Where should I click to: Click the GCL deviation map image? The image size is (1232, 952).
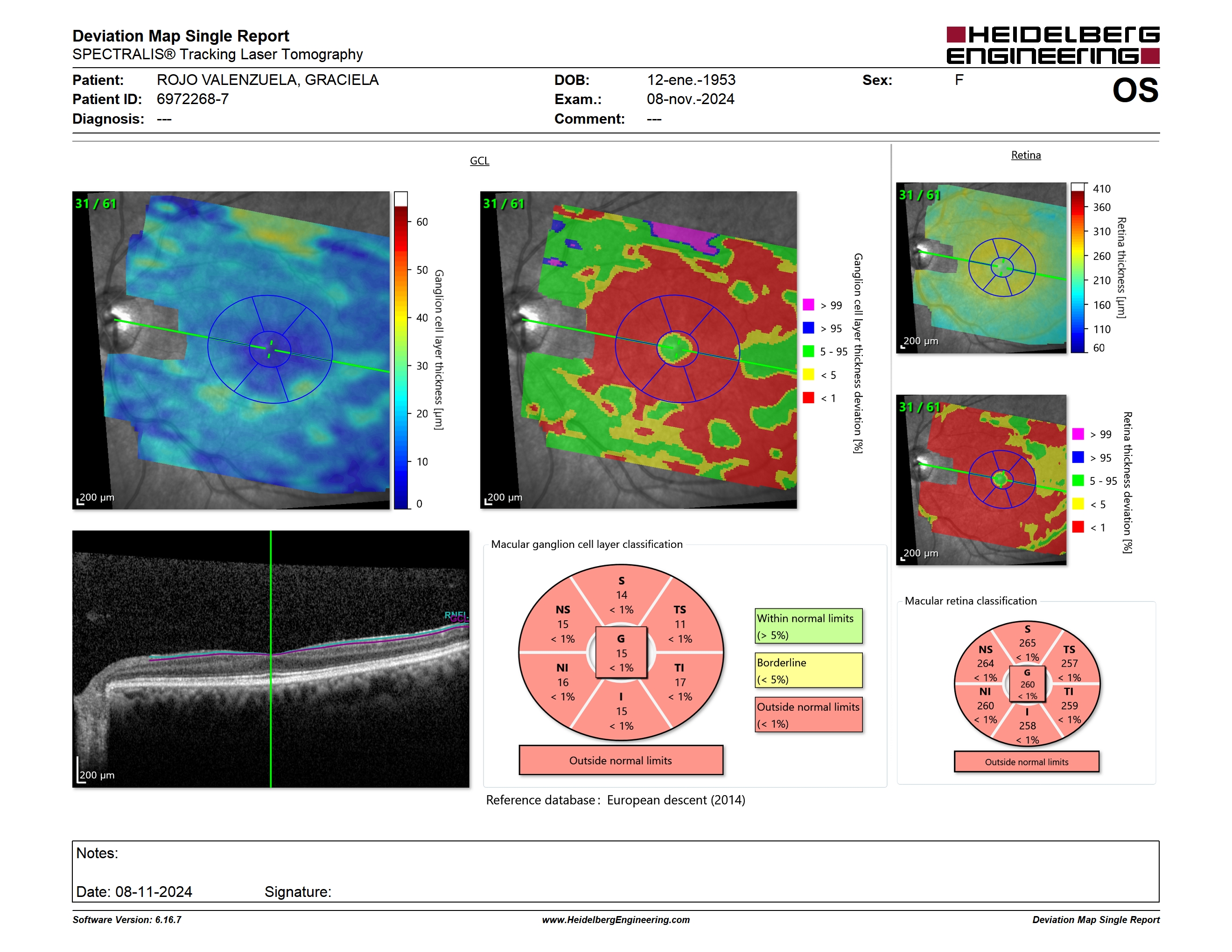click(638, 350)
